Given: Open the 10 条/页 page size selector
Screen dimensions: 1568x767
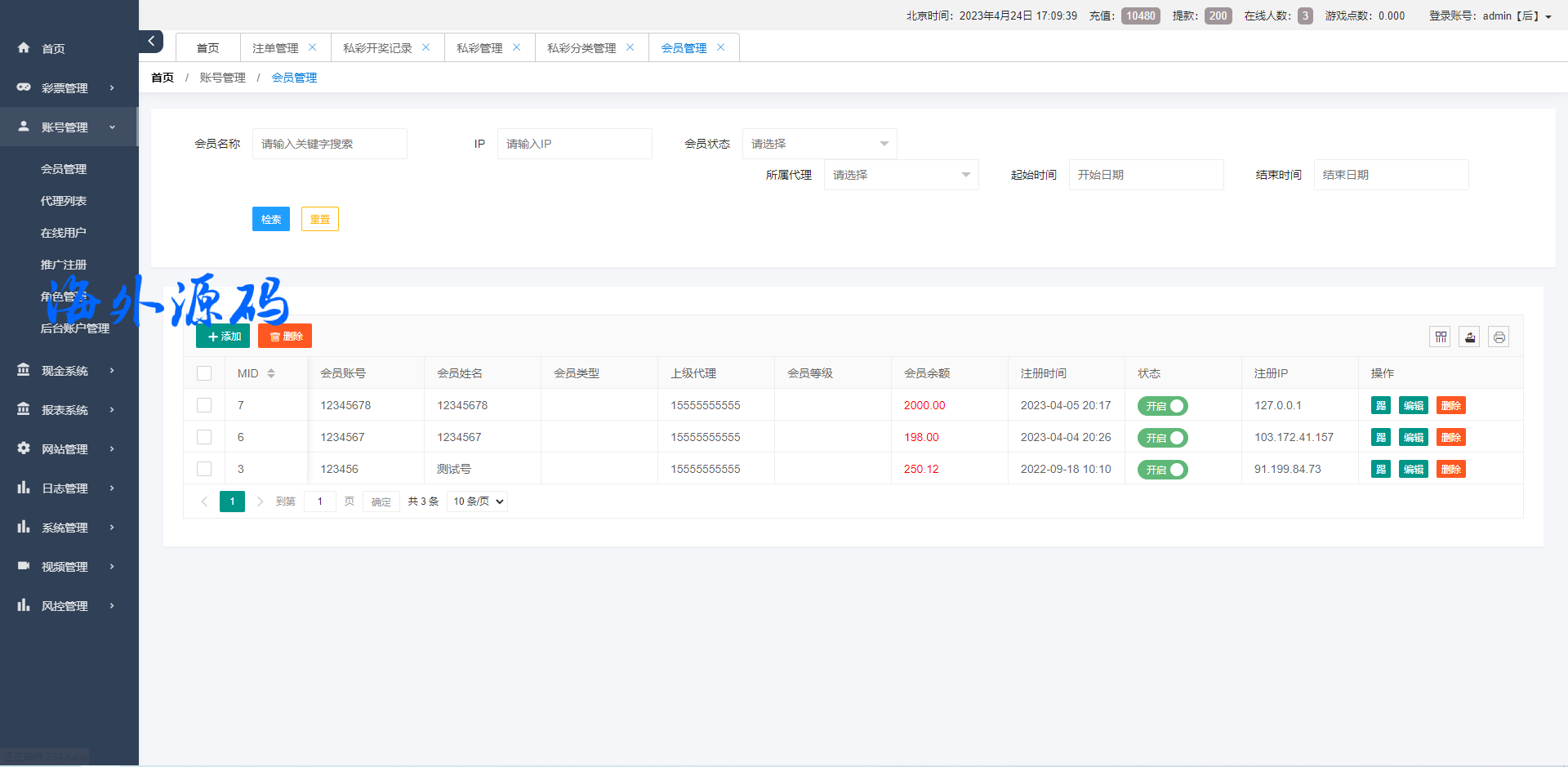Looking at the screenshot, I should tap(478, 502).
